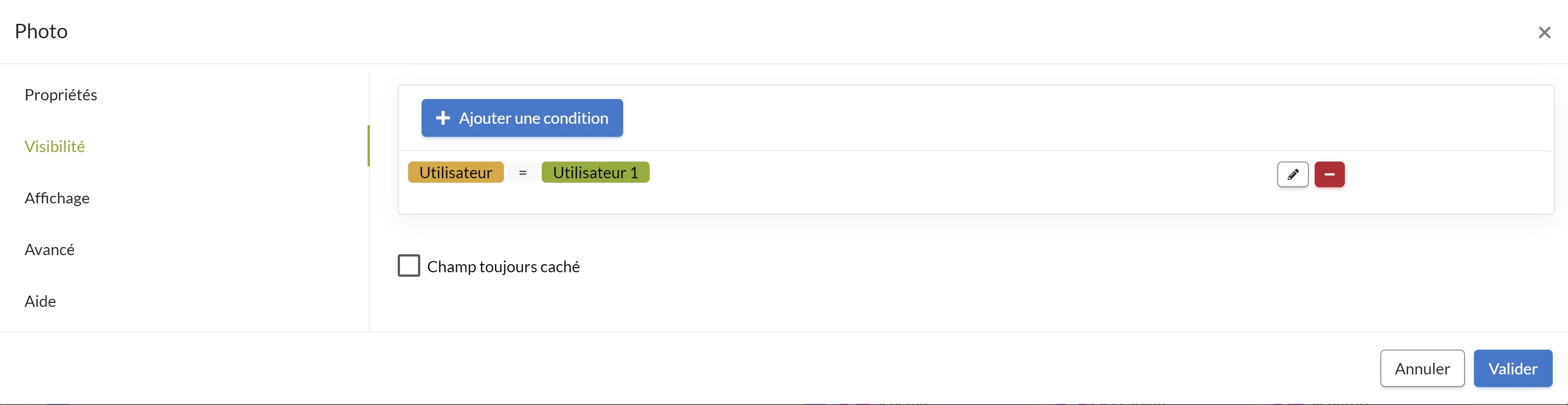The height and width of the screenshot is (405, 1568).
Task: Close the Photo dialog with the X
Action: pyautogui.click(x=1544, y=32)
